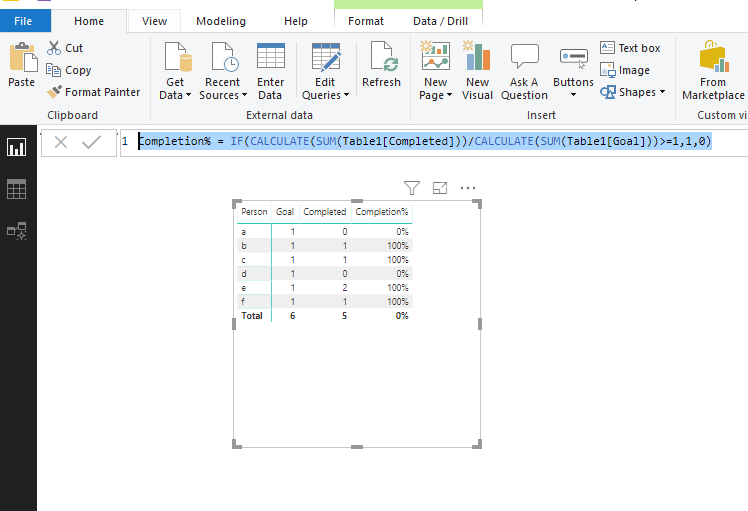The width and height of the screenshot is (748, 511).
Task: Cancel the formula with X
Action: coord(61,142)
